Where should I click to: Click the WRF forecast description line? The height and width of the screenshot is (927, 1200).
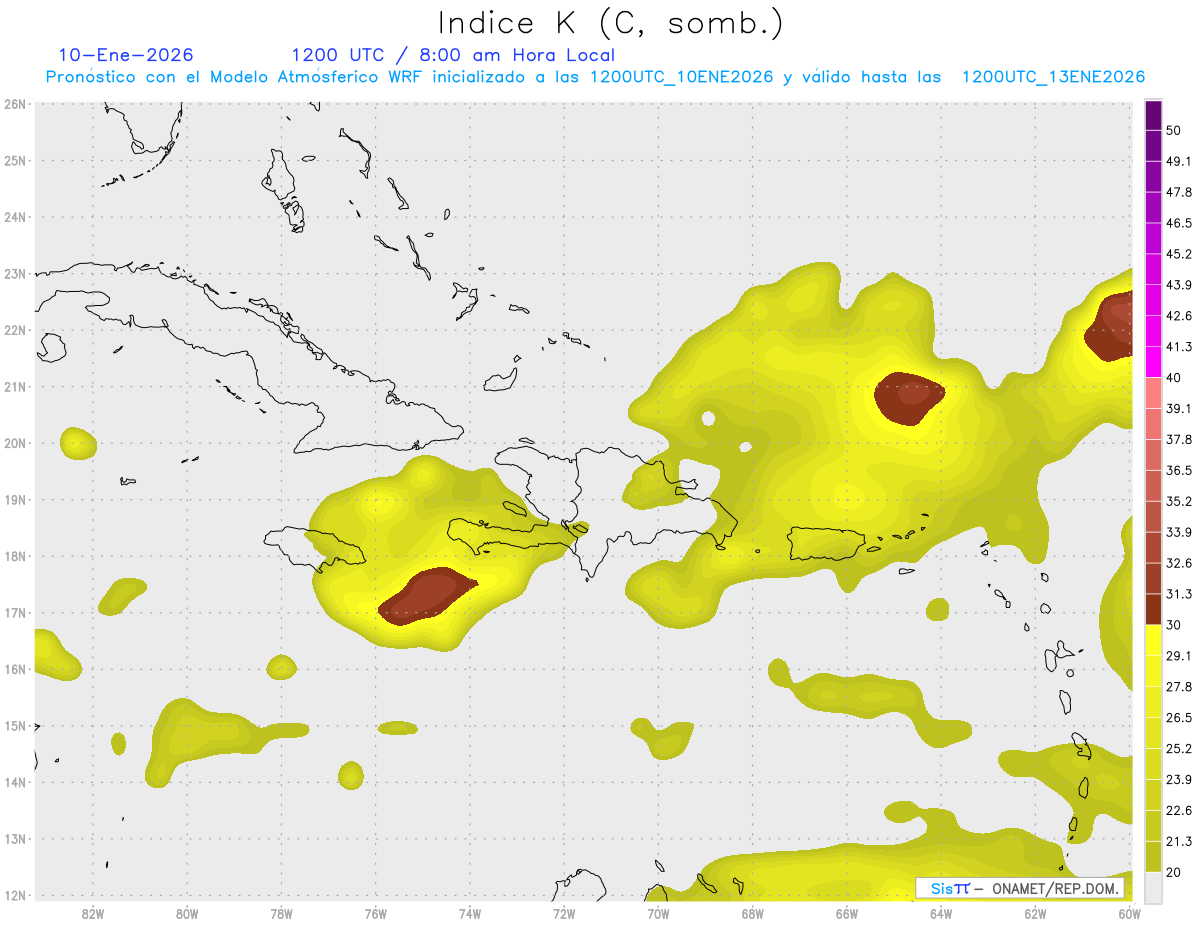595,77
